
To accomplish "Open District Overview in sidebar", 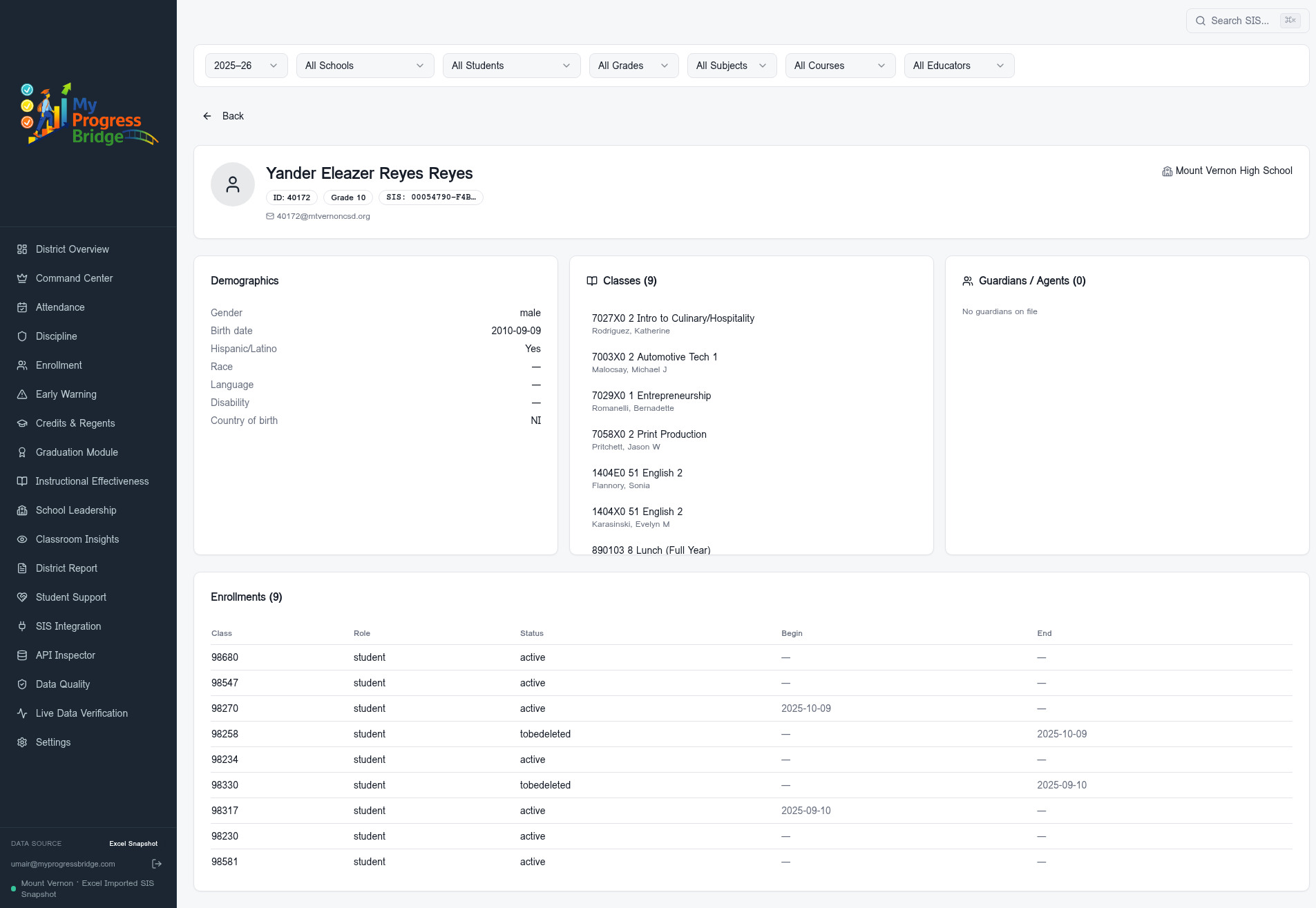I will 88,249.
